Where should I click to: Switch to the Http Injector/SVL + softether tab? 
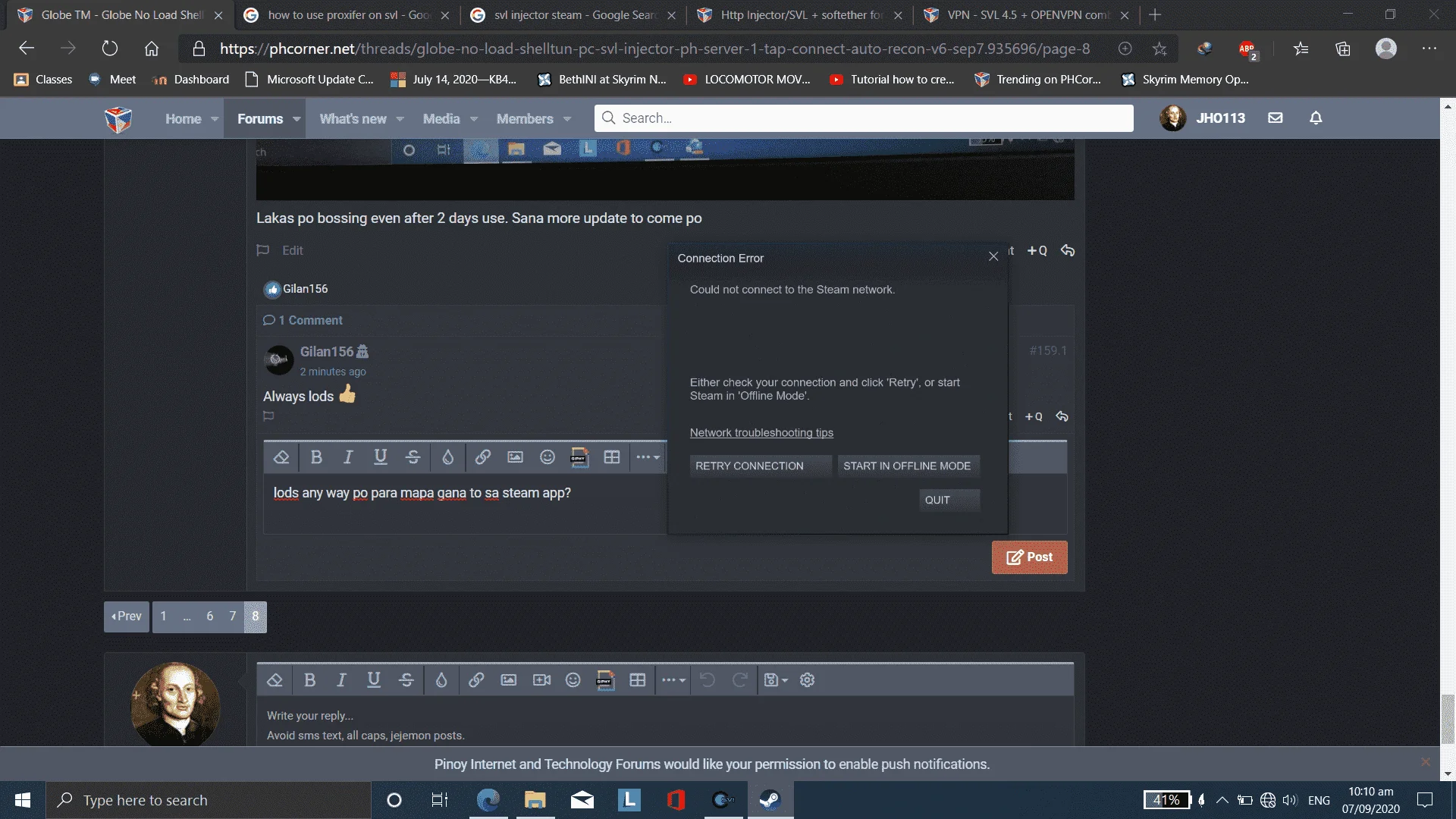click(799, 15)
